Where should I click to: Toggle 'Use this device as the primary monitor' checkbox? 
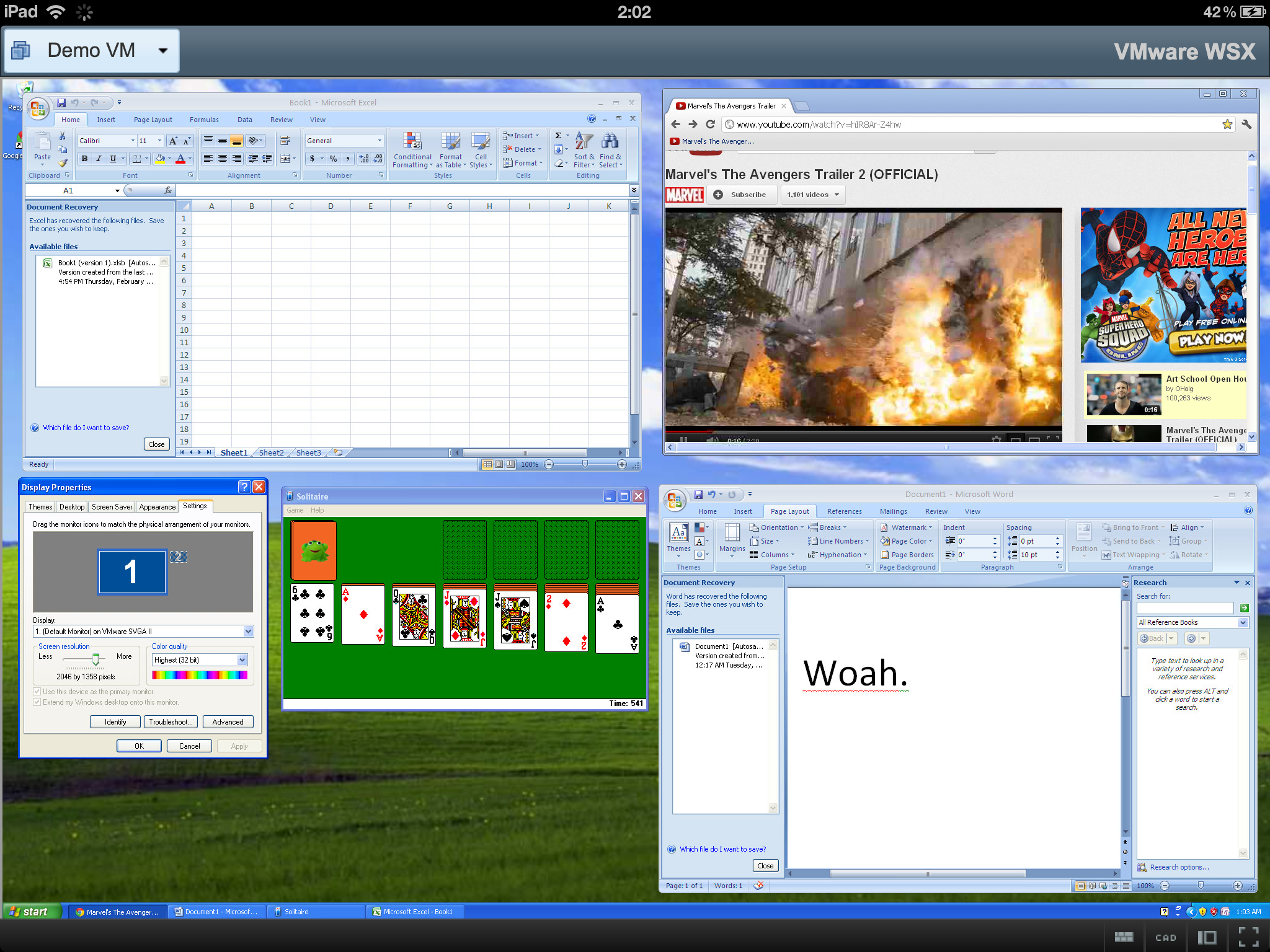(x=37, y=691)
